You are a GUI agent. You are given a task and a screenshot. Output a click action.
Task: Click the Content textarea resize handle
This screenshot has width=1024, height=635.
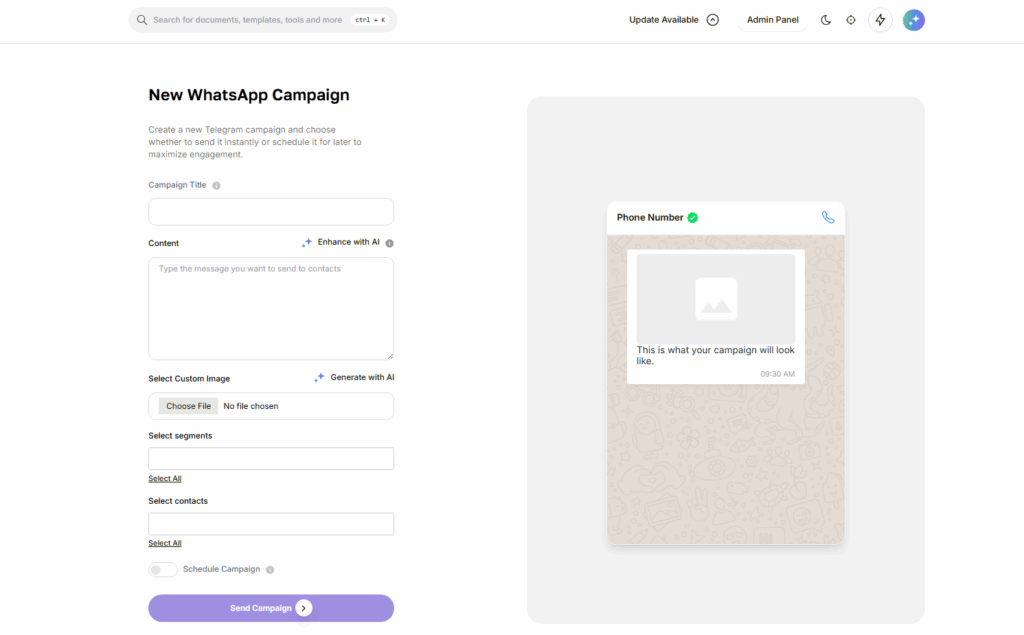tap(390, 356)
